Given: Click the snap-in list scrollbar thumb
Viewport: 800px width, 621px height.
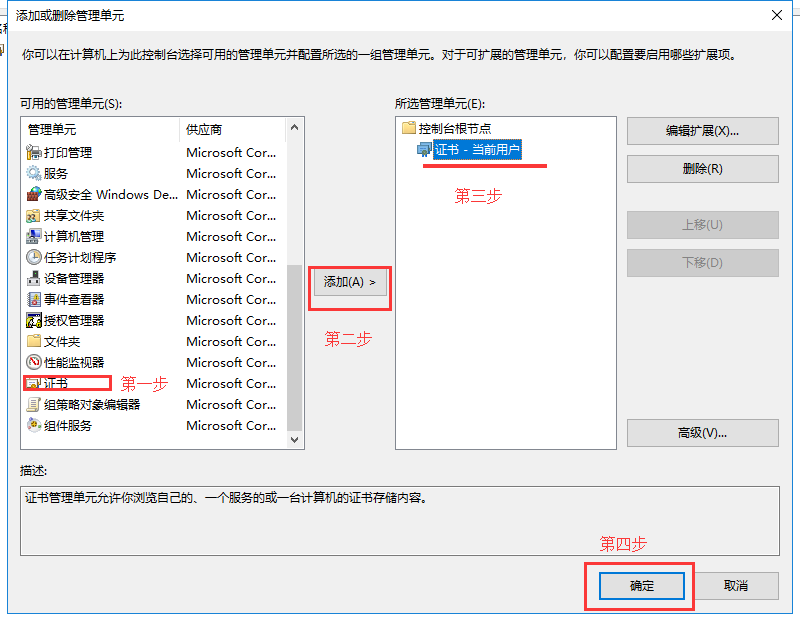Looking at the screenshot, I should click(294, 348).
